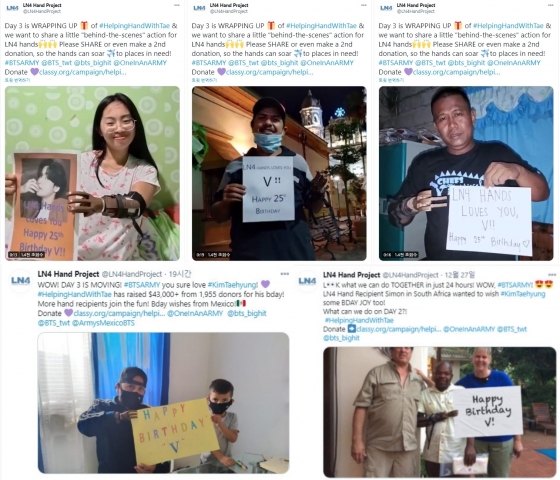Visit @ArmysMexicoBTS profile mention
This screenshot has height=480, width=560.
(x=103, y=323)
